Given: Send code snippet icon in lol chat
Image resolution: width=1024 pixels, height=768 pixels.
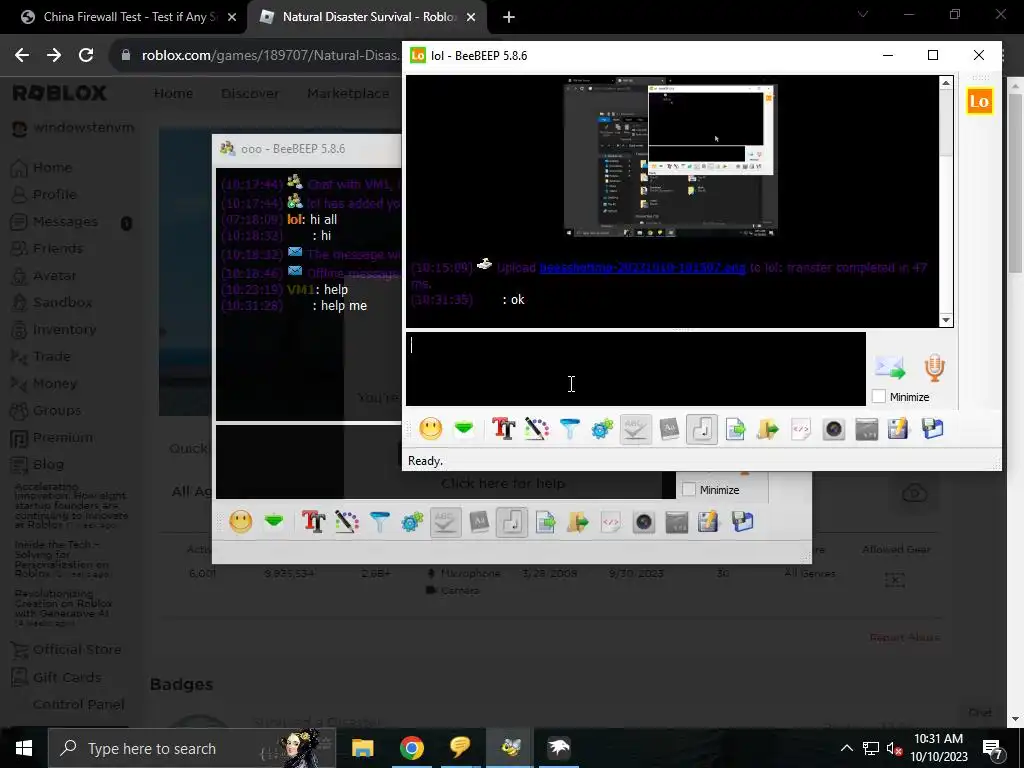Looking at the screenshot, I should tap(801, 429).
